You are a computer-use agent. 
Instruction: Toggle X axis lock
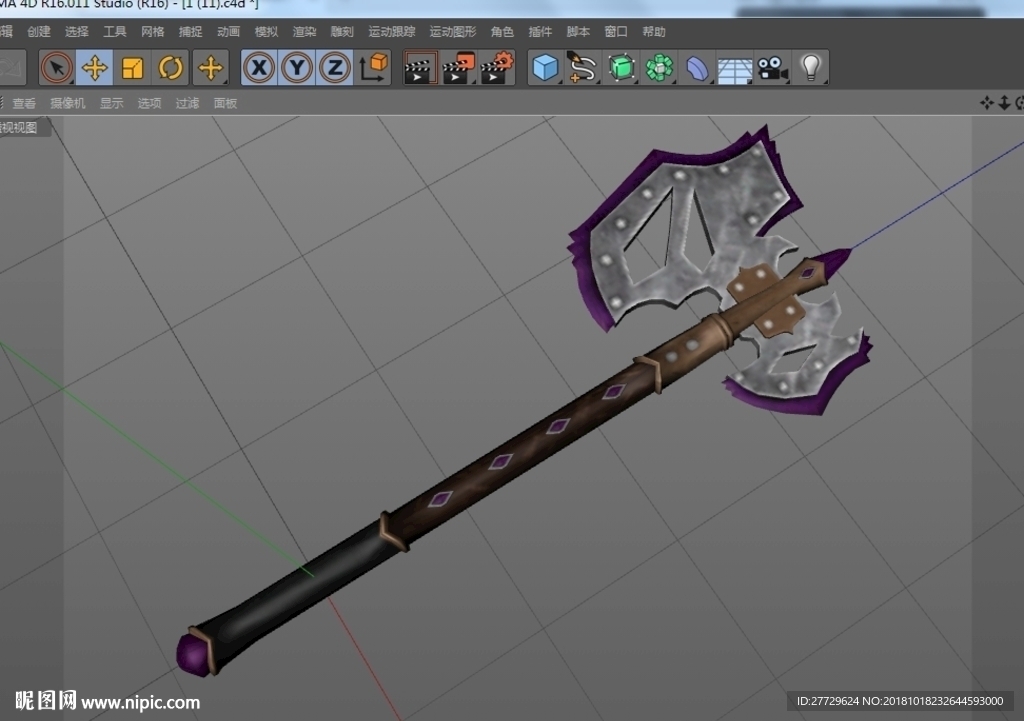tap(259, 68)
